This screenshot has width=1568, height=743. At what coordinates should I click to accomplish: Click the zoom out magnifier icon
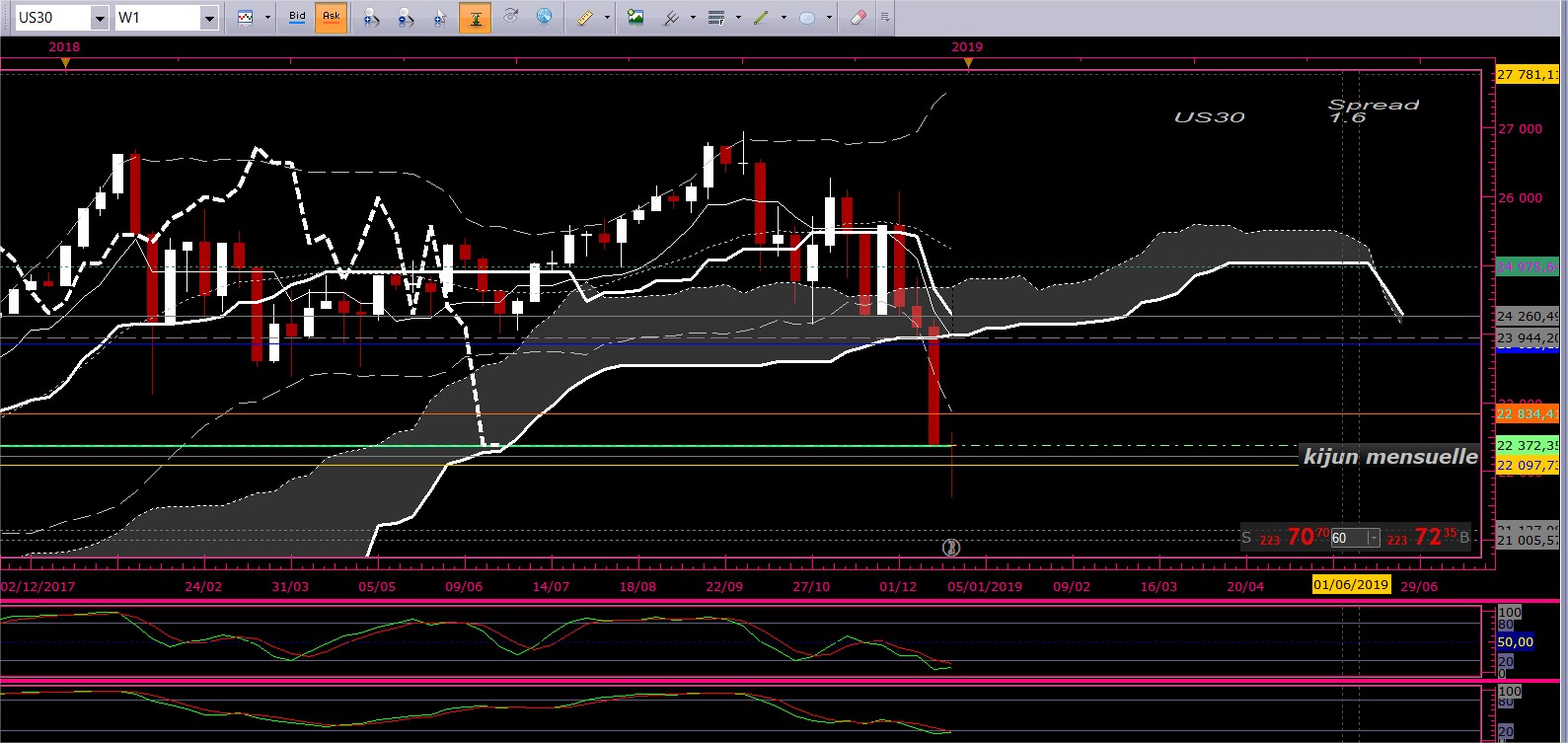407,18
